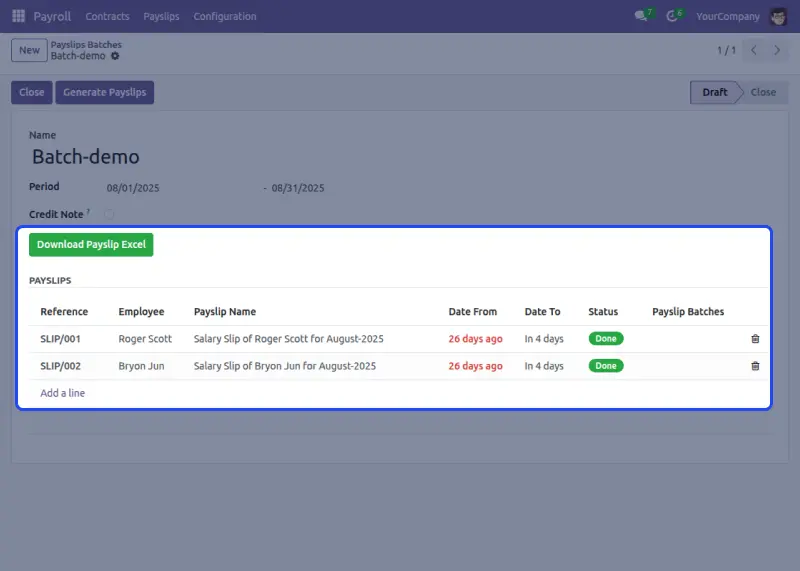The image size is (800, 571).
Task: Click the 1 / 1 pager counter
Action: click(x=726, y=50)
